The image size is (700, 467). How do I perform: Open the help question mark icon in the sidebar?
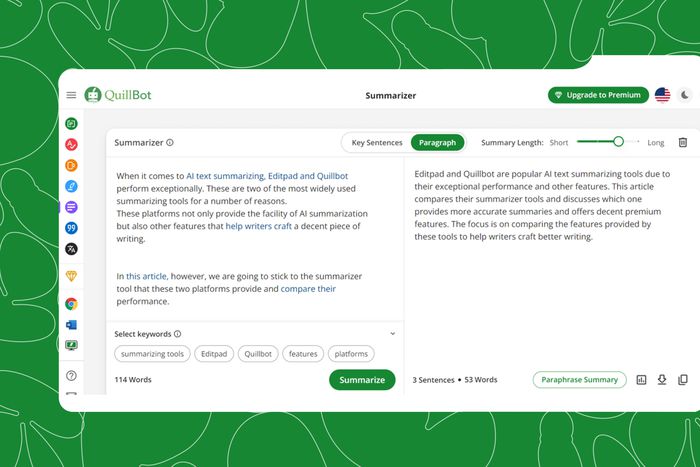pyautogui.click(x=71, y=376)
